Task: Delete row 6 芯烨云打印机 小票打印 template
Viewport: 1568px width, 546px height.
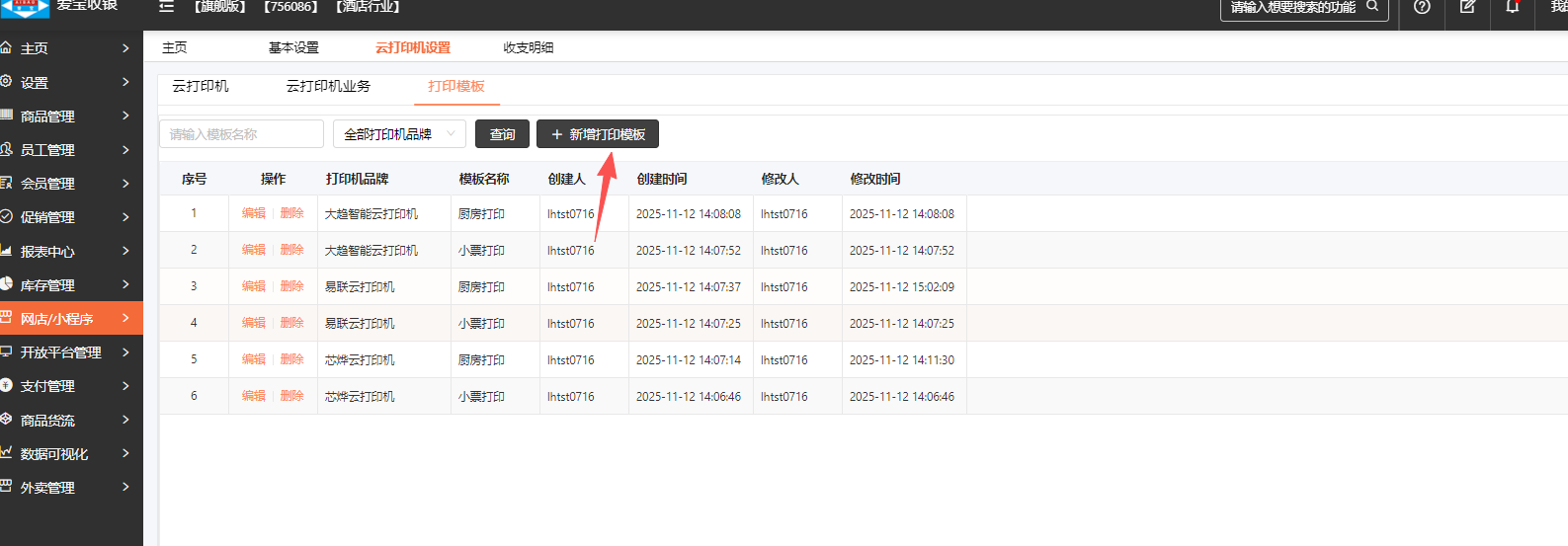Action: [x=291, y=396]
